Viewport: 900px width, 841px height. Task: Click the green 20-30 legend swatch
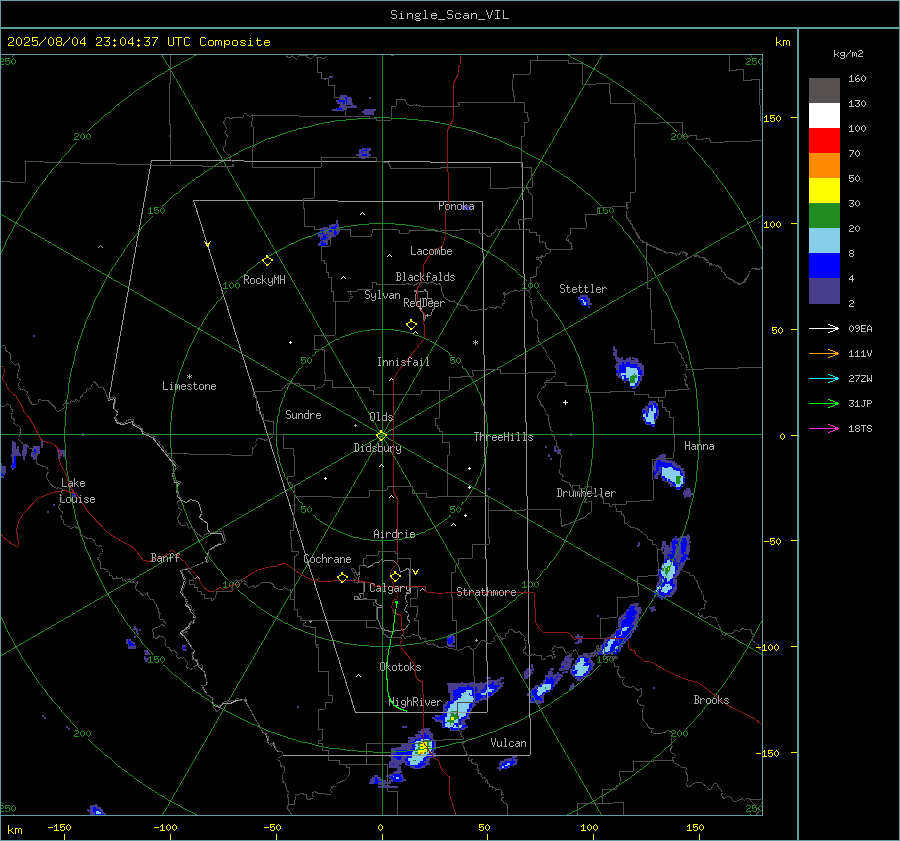(824, 216)
